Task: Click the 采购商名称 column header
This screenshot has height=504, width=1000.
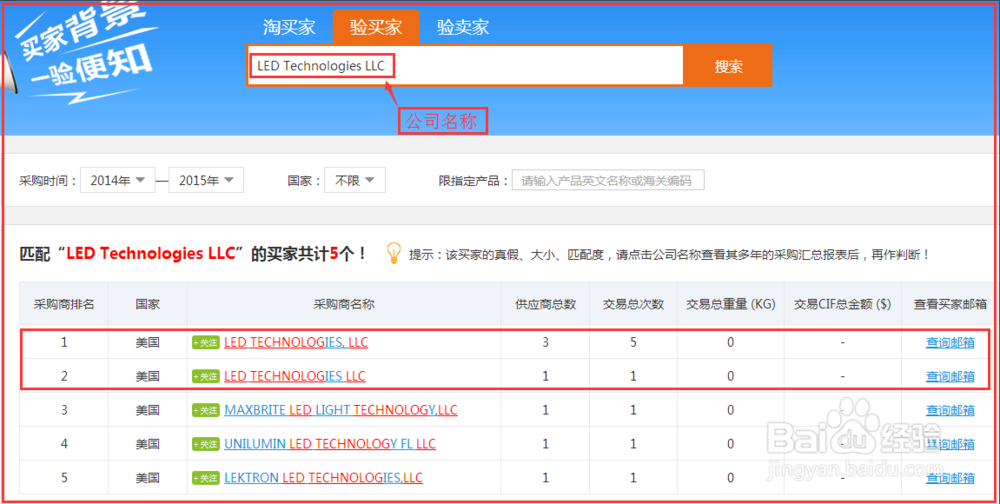Action: 344,304
